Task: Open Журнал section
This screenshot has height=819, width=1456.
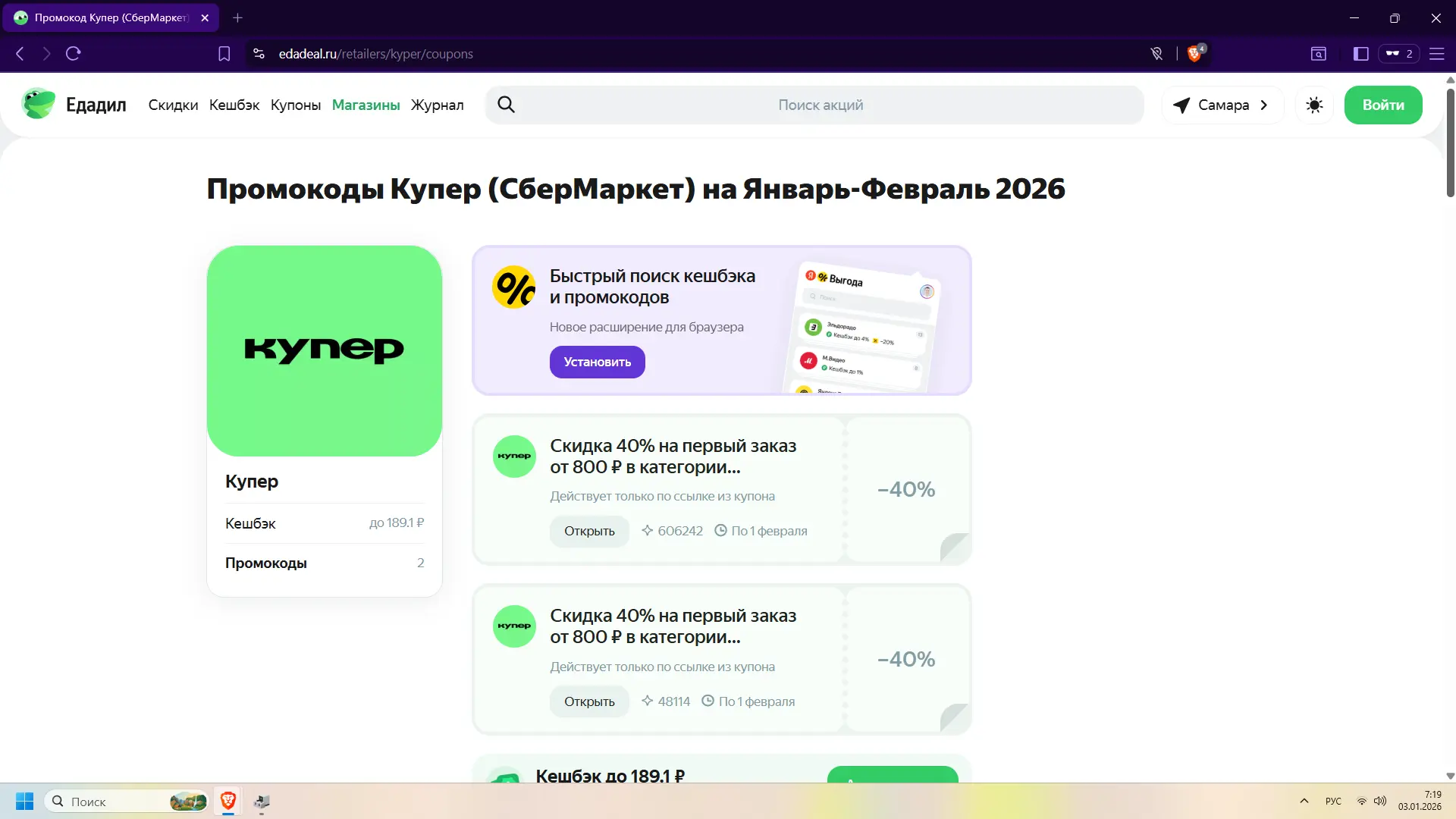Action: click(x=438, y=105)
